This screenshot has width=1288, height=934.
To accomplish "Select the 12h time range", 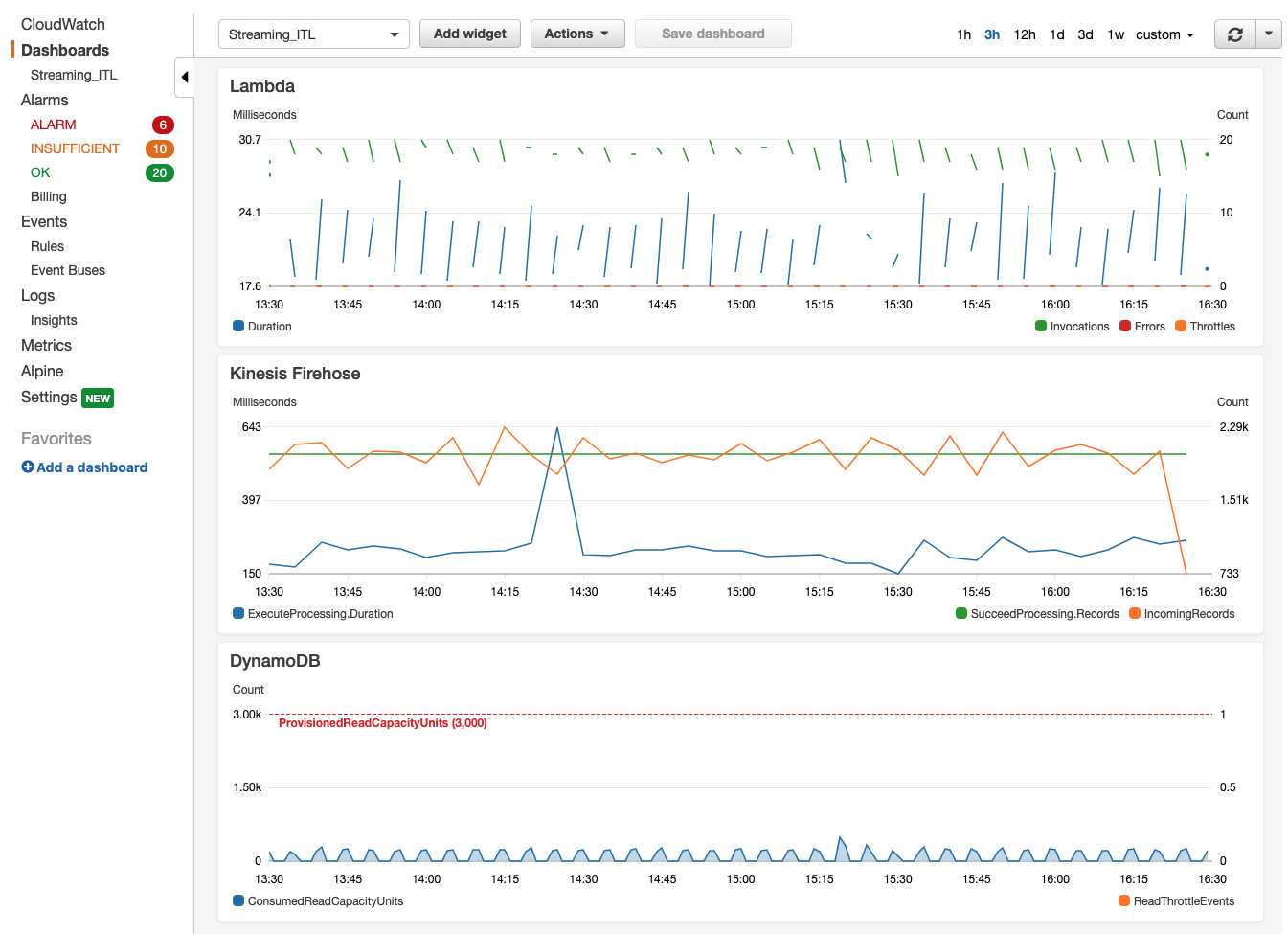I will click(x=1025, y=34).
